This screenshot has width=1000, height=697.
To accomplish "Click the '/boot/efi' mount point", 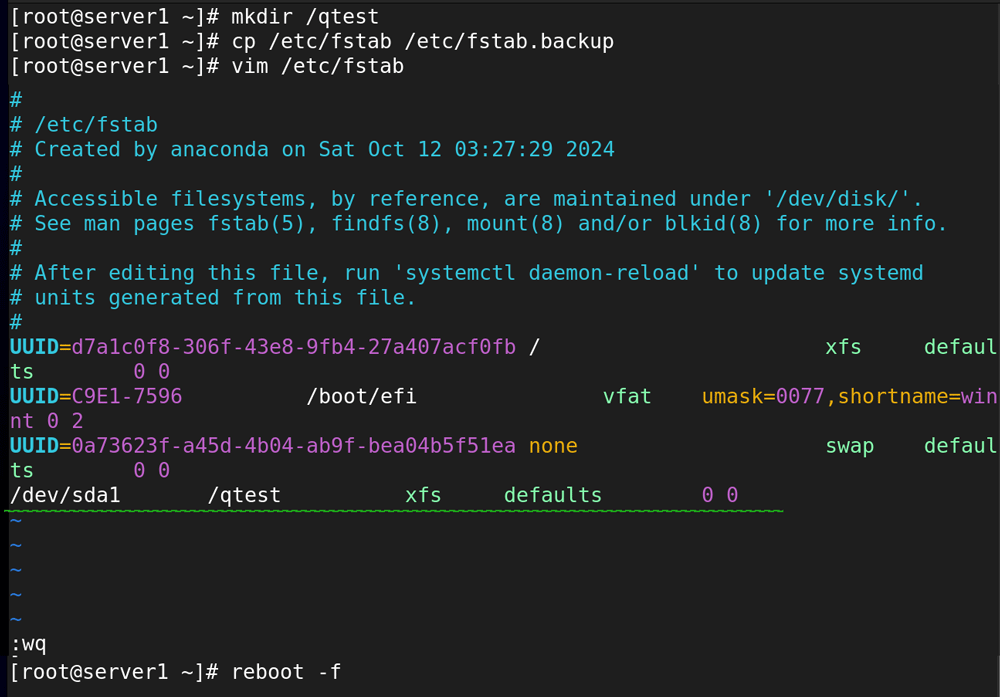I will 361,397.
